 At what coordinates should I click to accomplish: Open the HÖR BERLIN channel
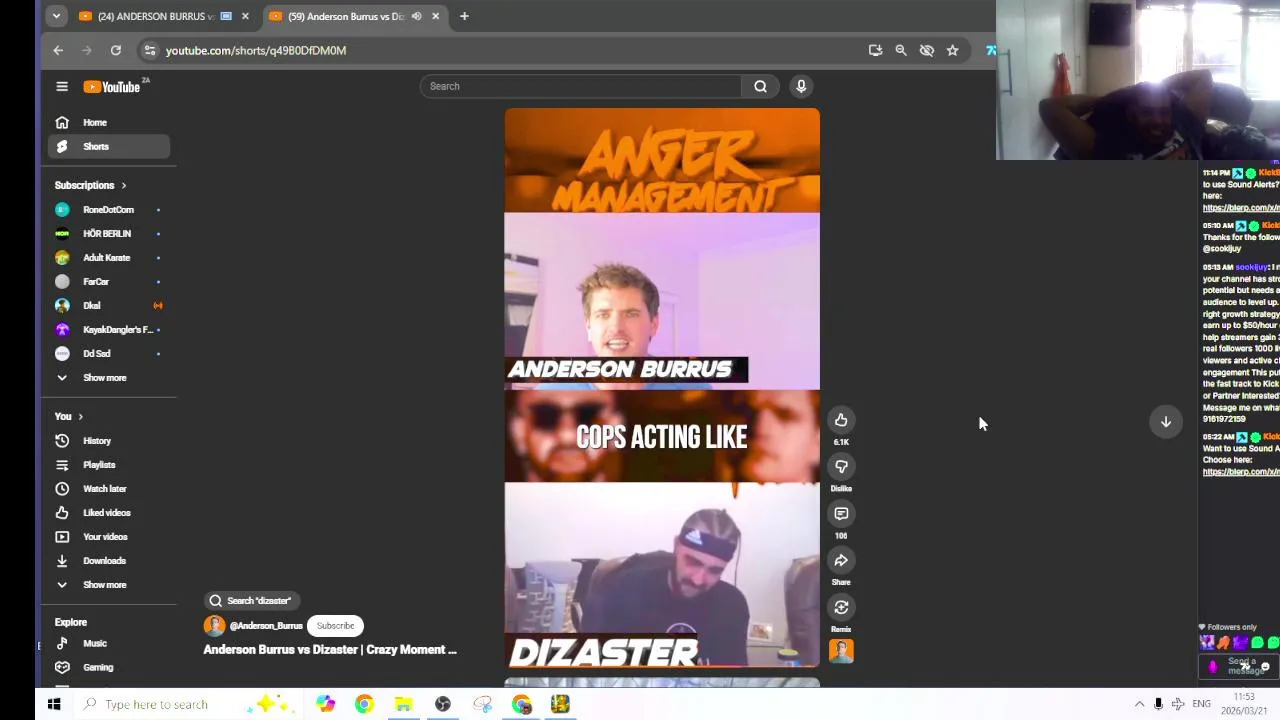click(x=109, y=233)
